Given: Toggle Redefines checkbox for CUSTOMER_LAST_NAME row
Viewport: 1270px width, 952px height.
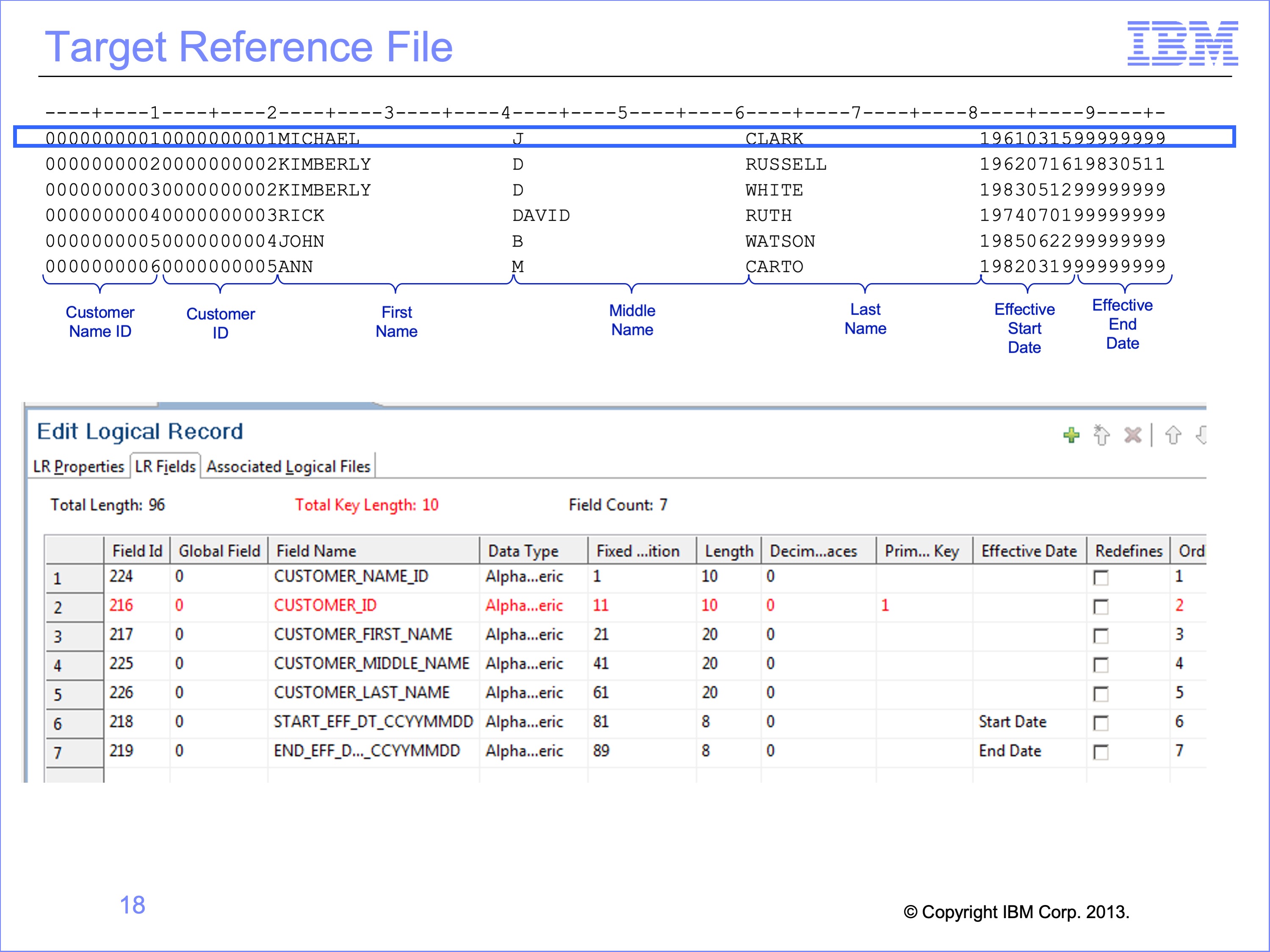Looking at the screenshot, I should pyautogui.click(x=1101, y=694).
